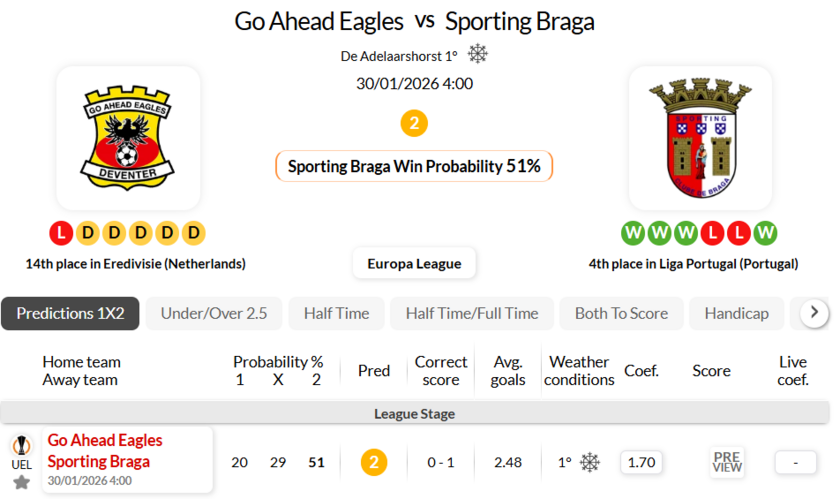The height and width of the screenshot is (499, 840).
Task: Click the snowflake weather icon near stadium name
Action: pos(478,54)
